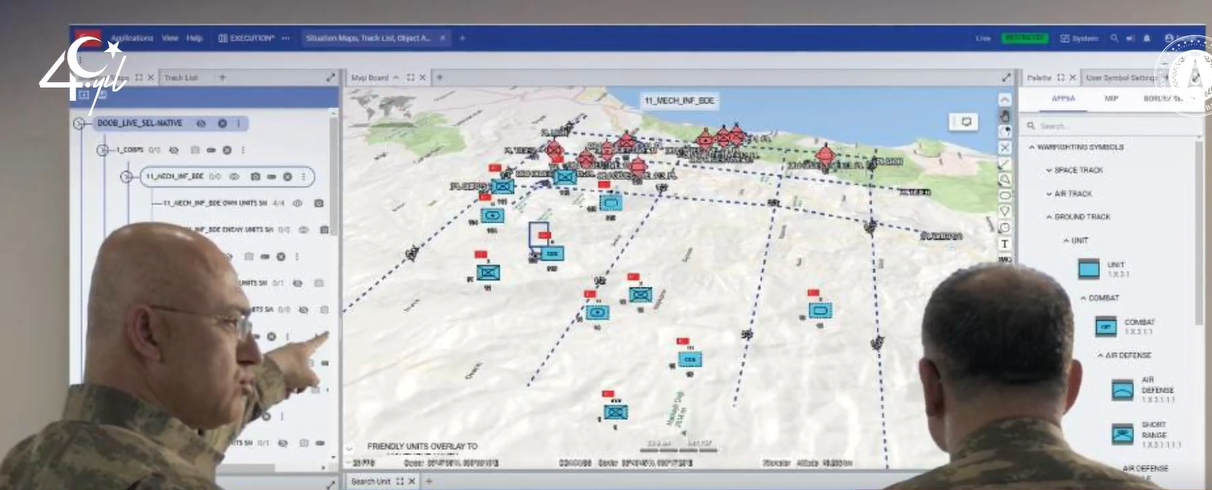The width and height of the screenshot is (1212, 490).
Task: Expand SPACE TRACK category
Action: [x=1049, y=170]
